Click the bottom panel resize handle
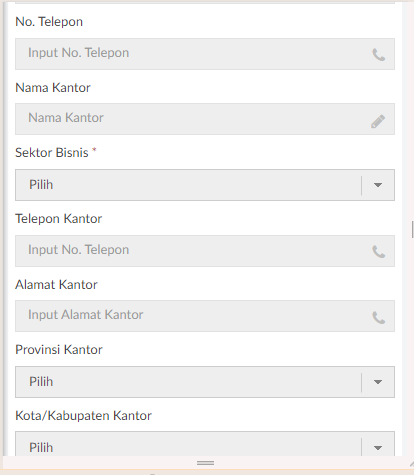 pyautogui.click(x=205, y=463)
